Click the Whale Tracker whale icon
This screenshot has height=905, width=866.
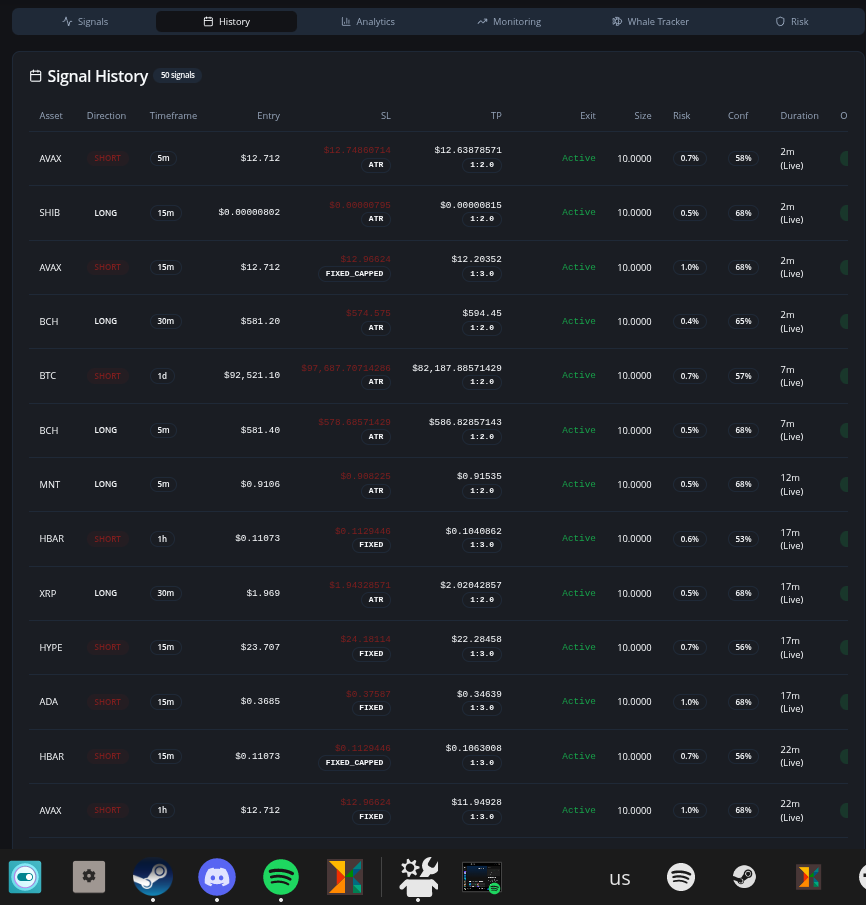pos(617,21)
